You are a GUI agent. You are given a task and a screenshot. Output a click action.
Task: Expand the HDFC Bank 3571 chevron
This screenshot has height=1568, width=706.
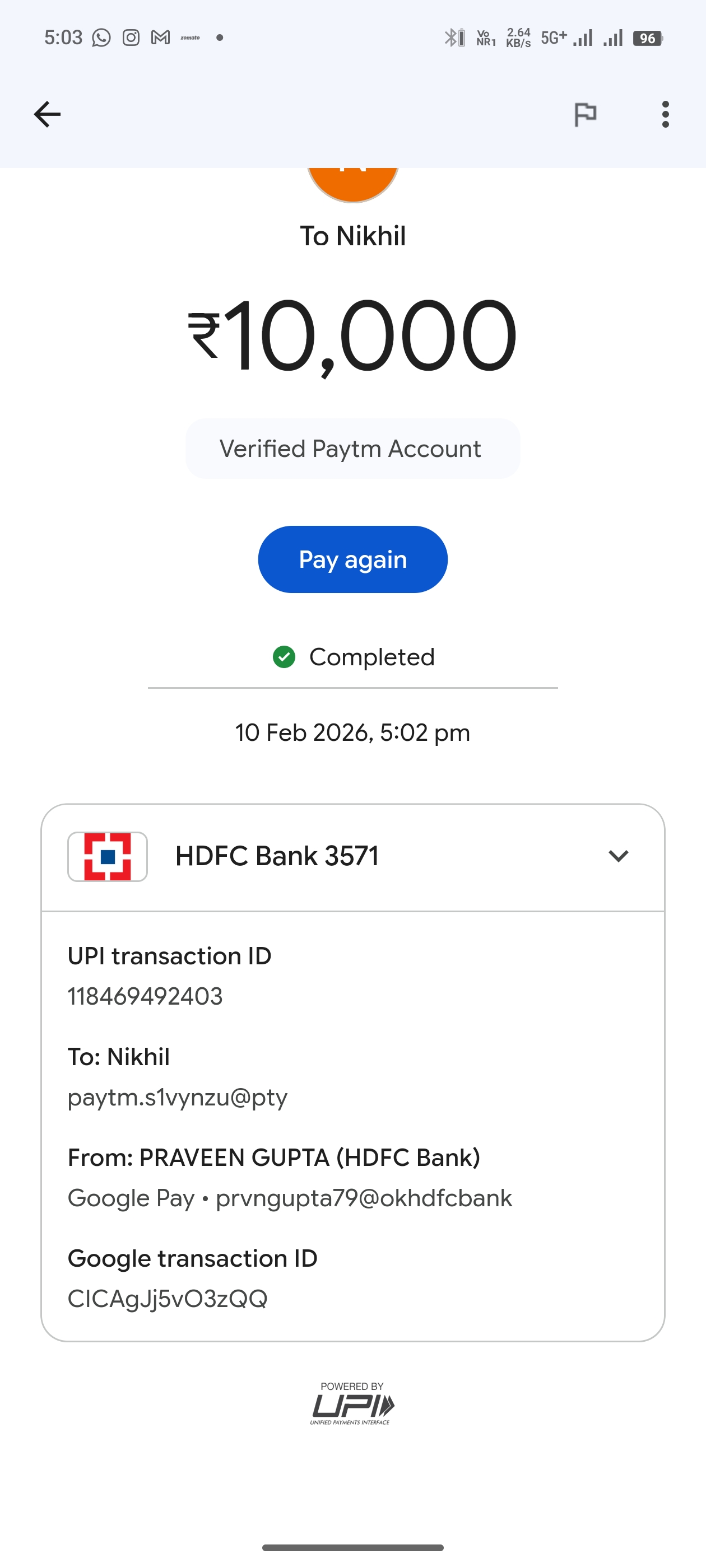pos(618,856)
